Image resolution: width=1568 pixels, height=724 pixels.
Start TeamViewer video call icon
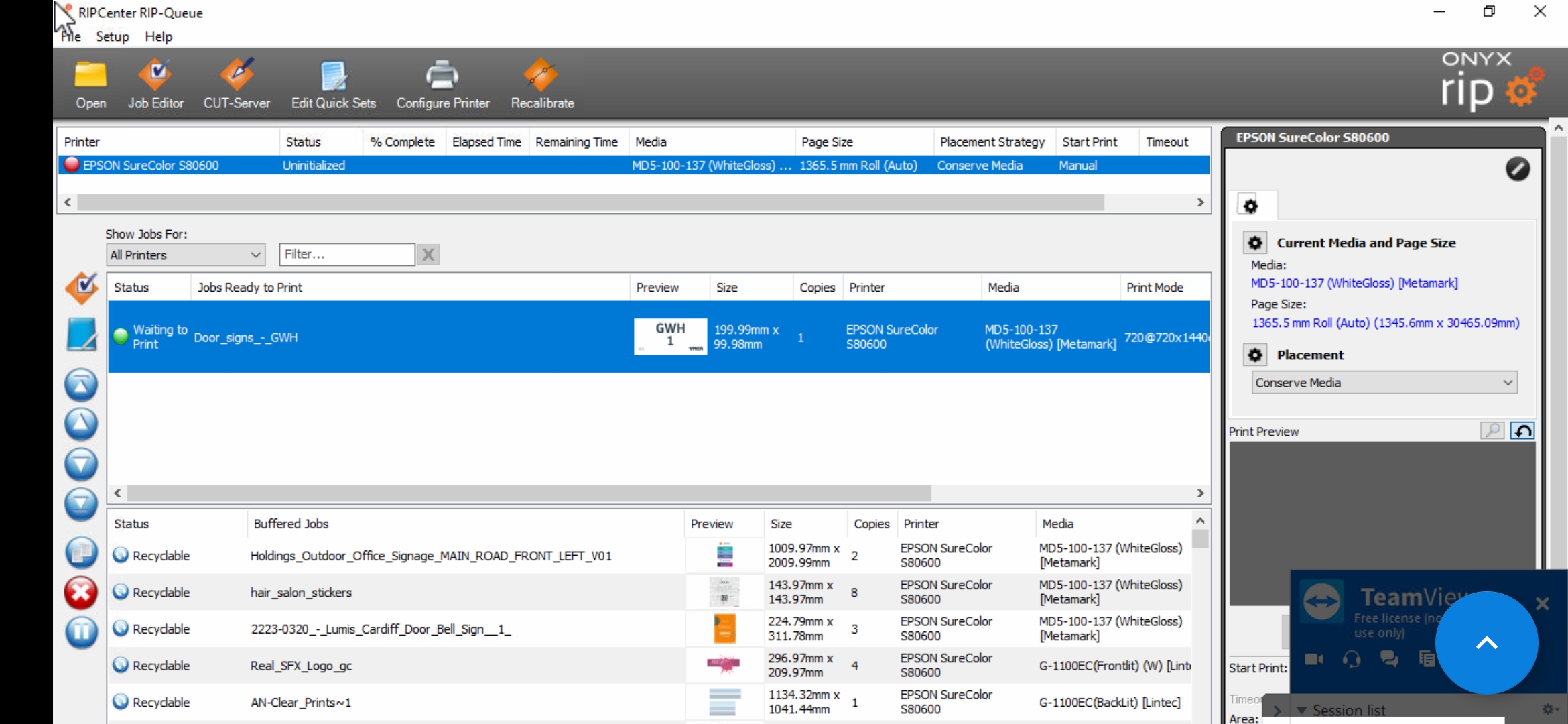point(1314,659)
